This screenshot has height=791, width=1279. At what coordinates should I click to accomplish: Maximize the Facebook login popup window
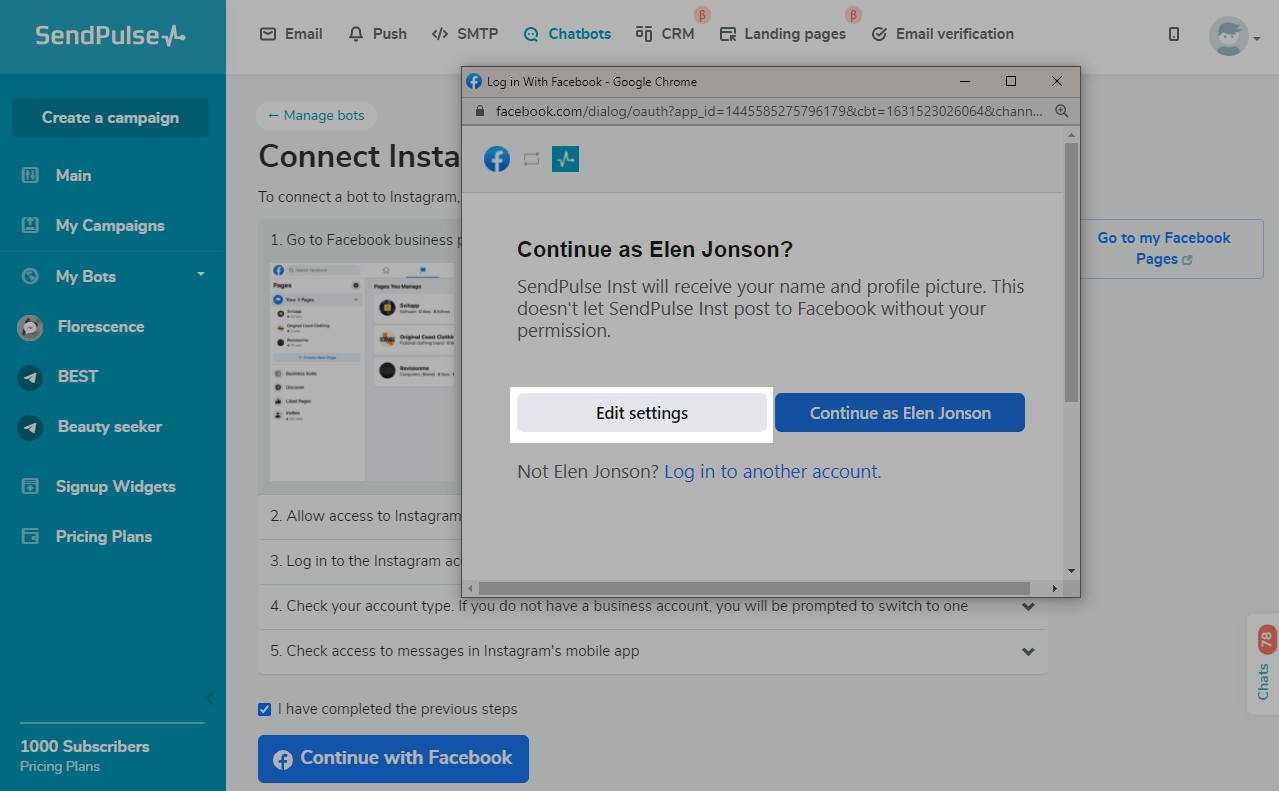pos(1010,81)
